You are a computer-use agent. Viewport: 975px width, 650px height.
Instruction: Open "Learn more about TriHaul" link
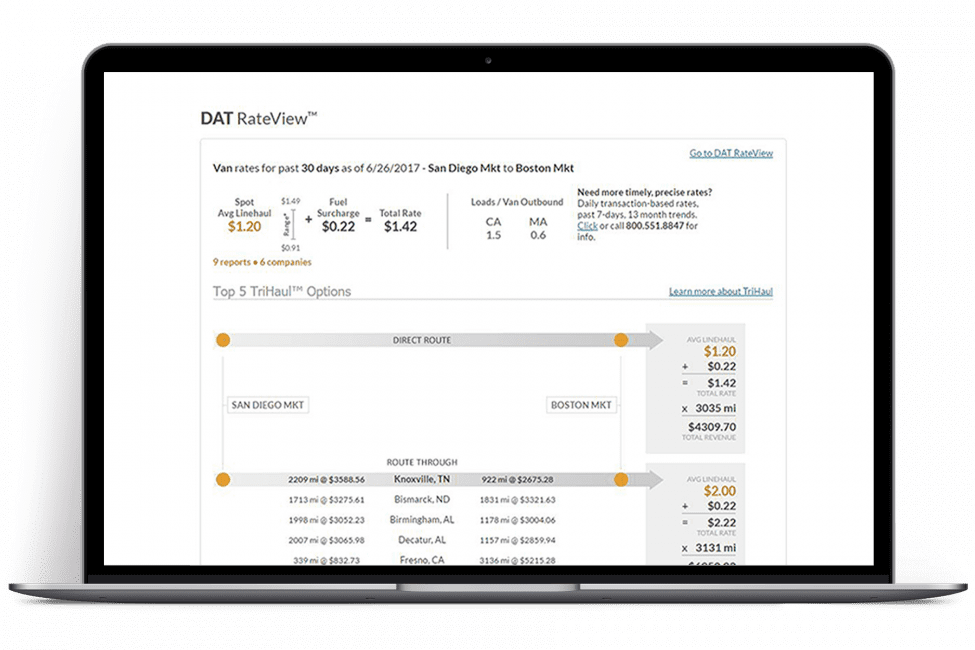click(x=721, y=291)
